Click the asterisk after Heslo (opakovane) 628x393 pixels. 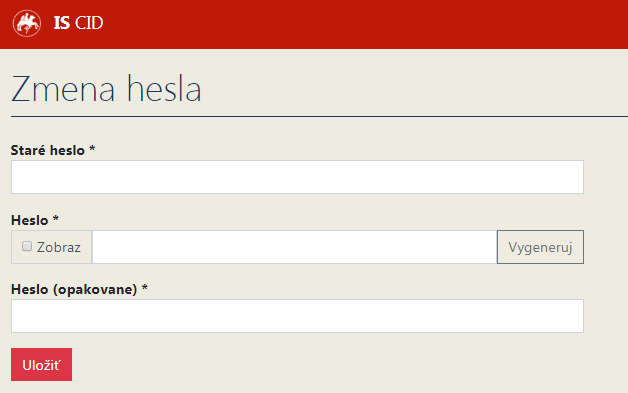(x=145, y=288)
